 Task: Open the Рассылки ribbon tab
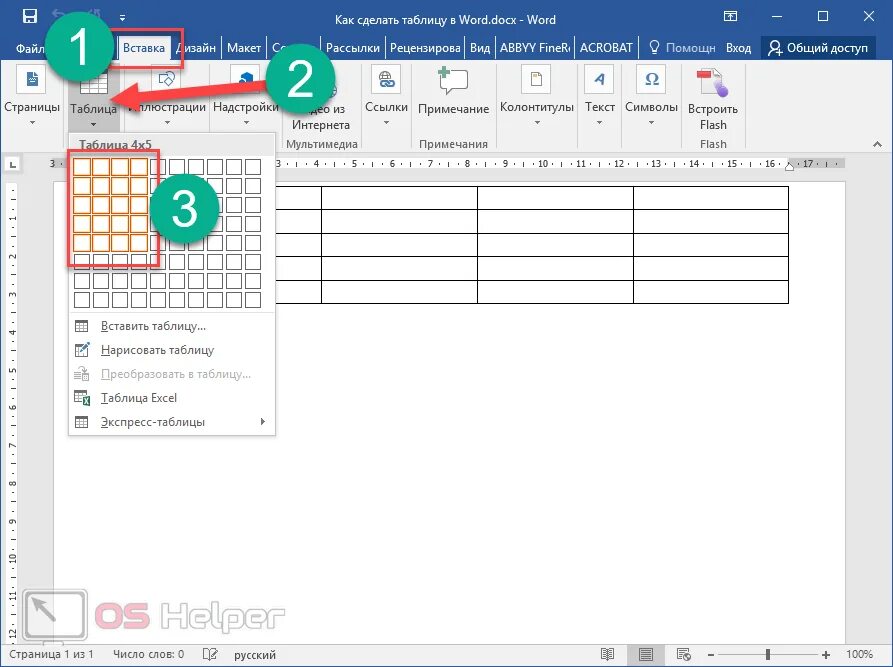pyautogui.click(x=353, y=48)
